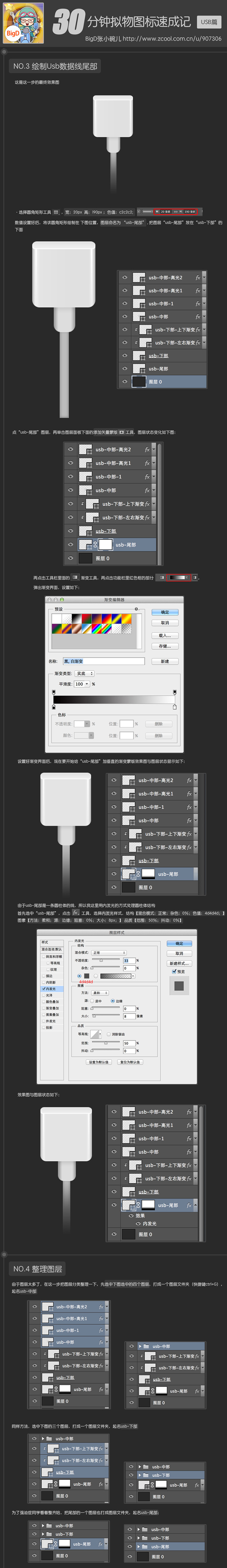This screenshot has height=1568, width=227.
Task: Open the 方法 dropdown set to 柔和
Action: (100, 993)
